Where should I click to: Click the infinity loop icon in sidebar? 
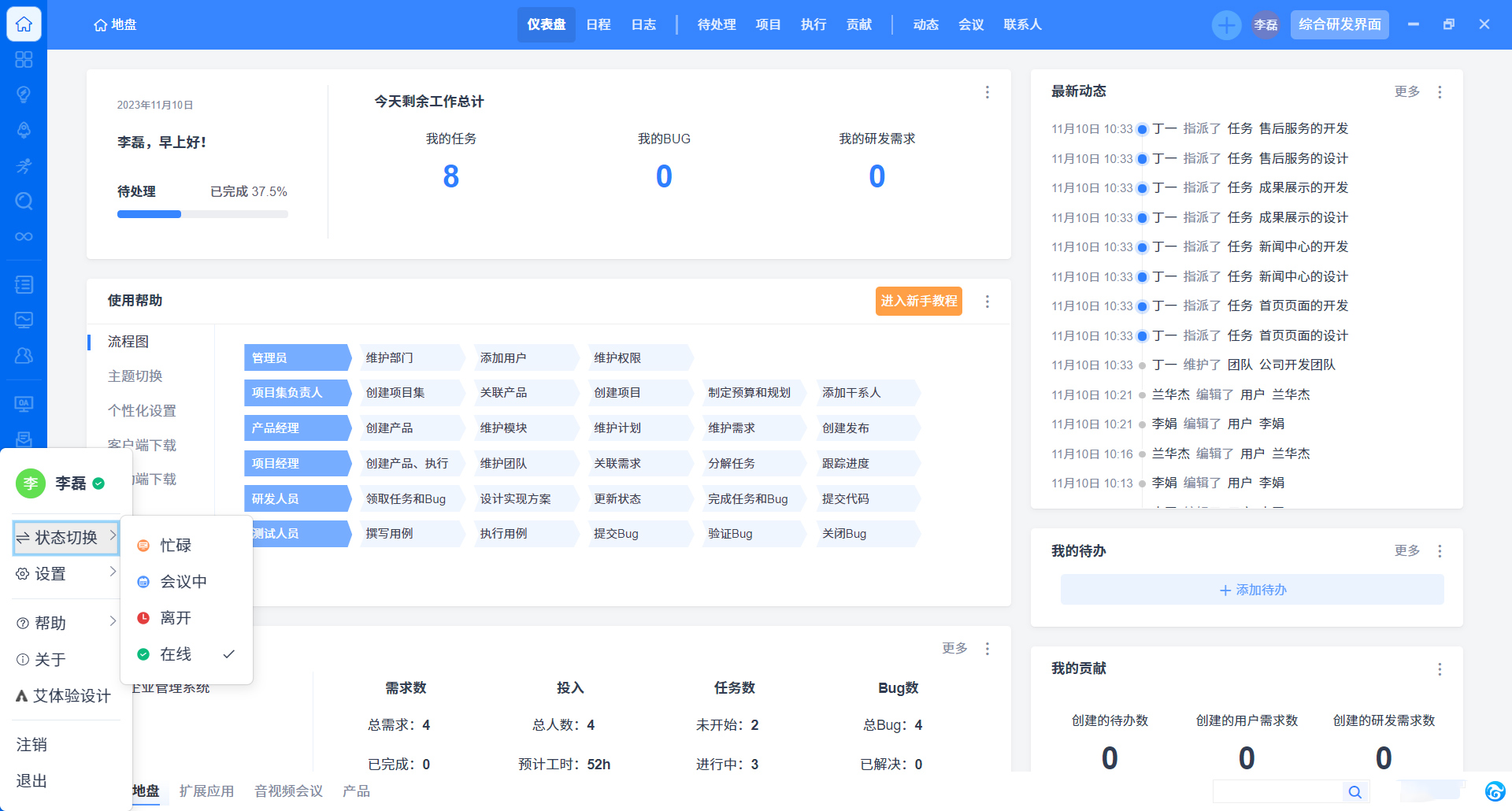pyautogui.click(x=24, y=236)
